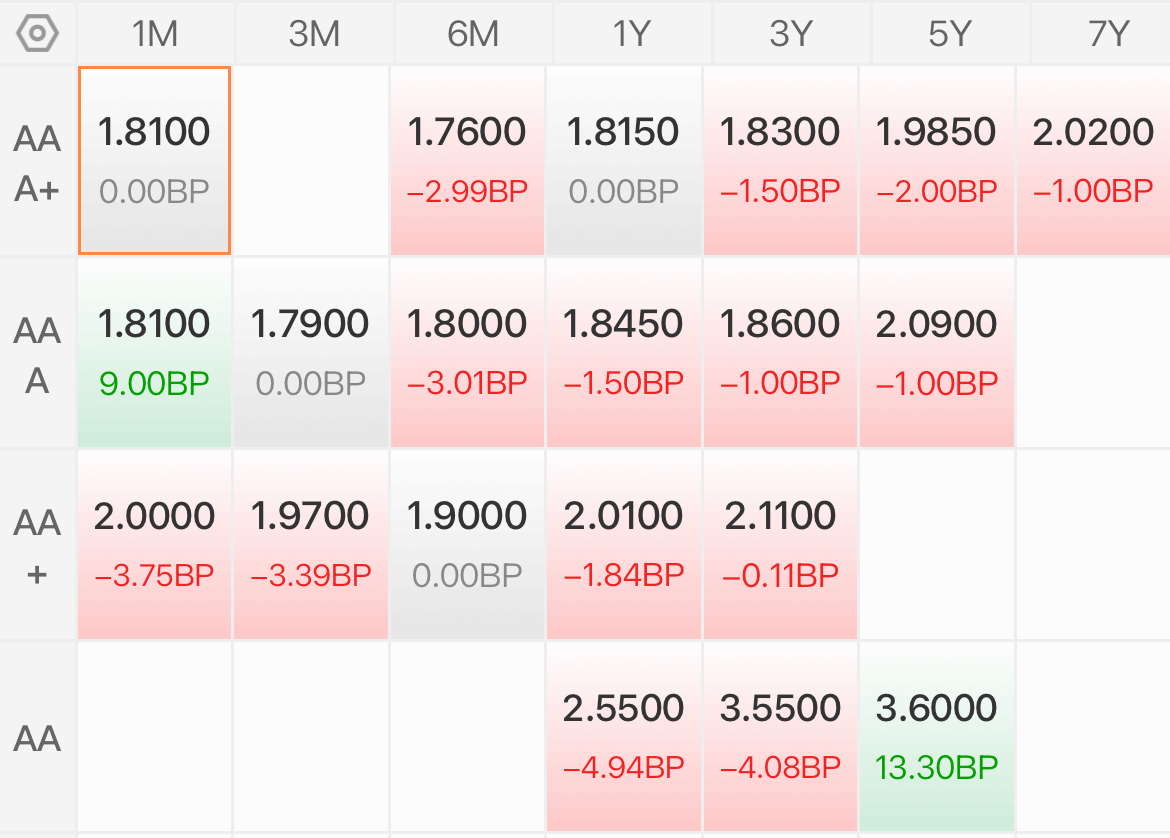
Task: Click the AA 5Y cell 3.6000
Action: click(x=936, y=737)
